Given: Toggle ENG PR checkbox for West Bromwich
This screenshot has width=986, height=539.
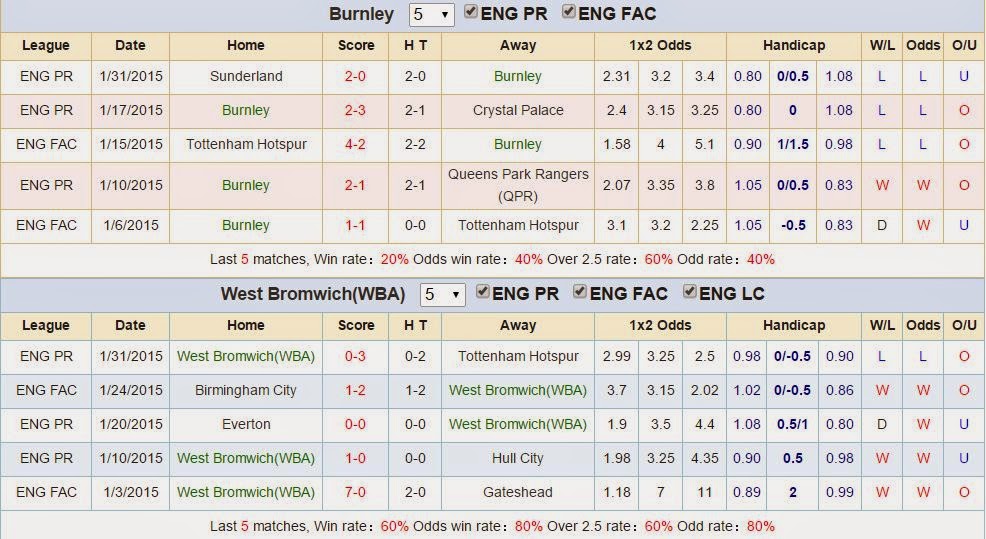Looking at the screenshot, I should click(x=484, y=293).
